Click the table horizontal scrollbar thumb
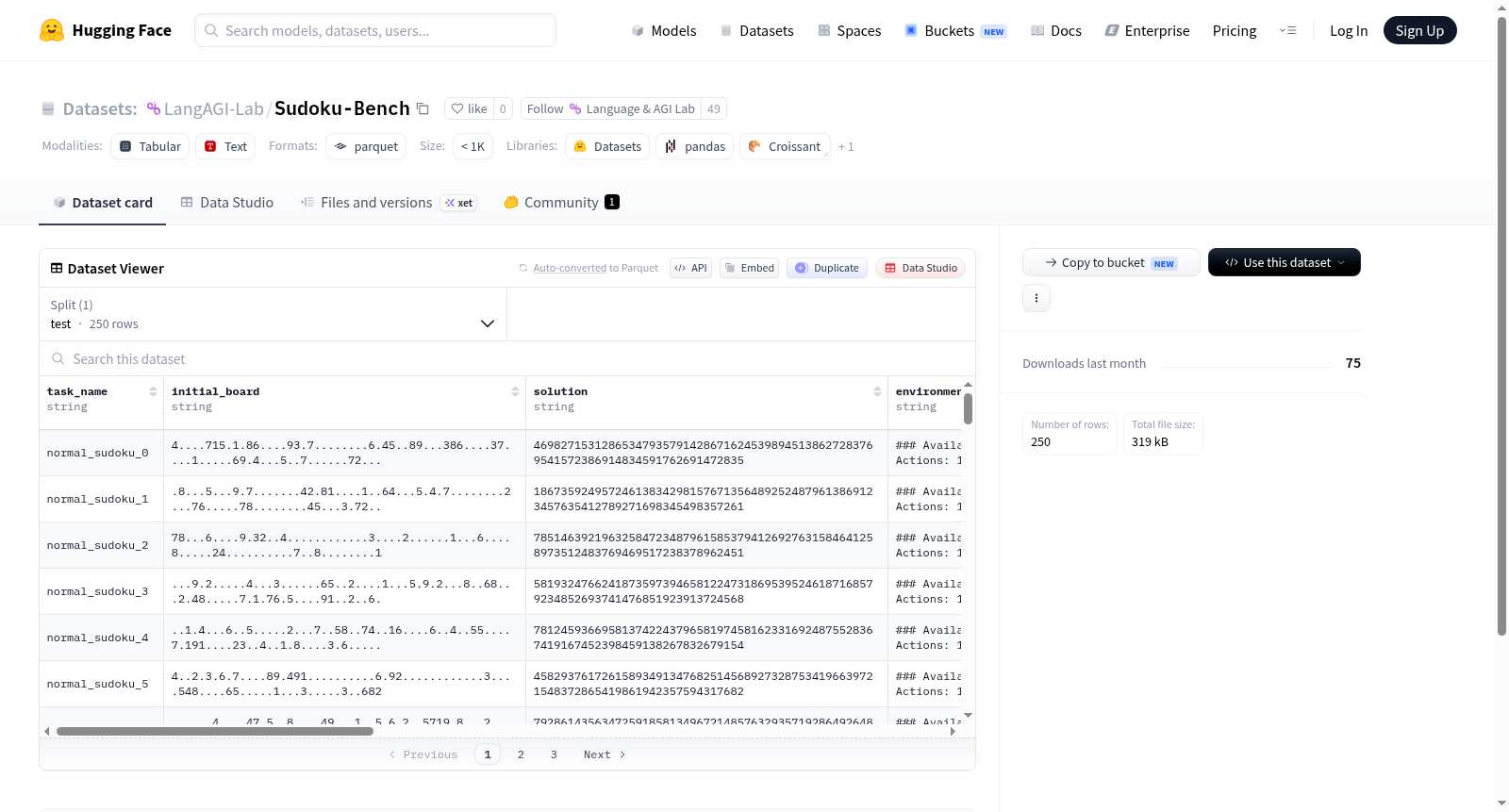Screen dimensions: 1509x812 click(x=215, y=731)
